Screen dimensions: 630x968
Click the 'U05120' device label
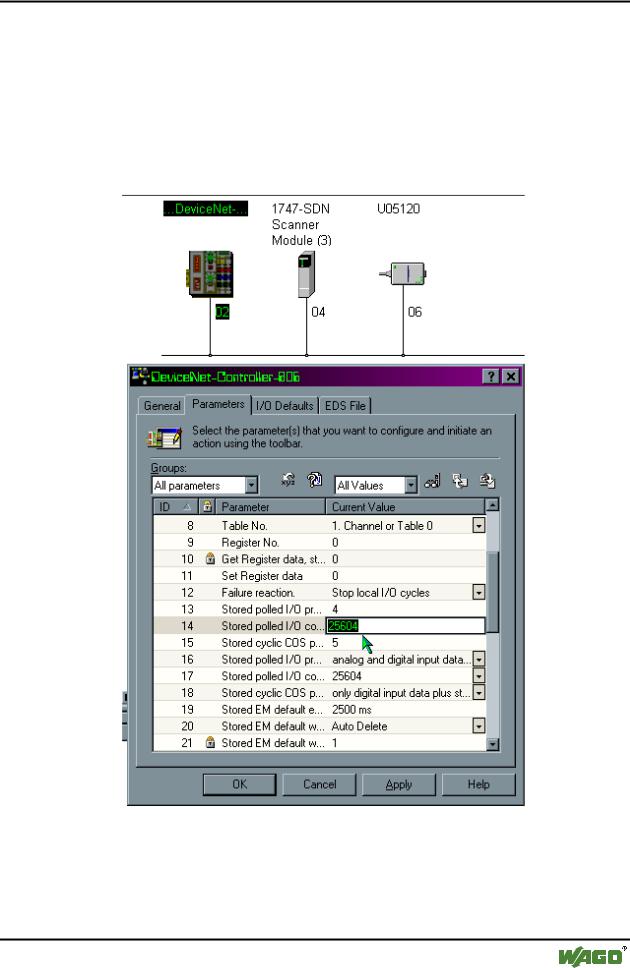click(398, 209)
